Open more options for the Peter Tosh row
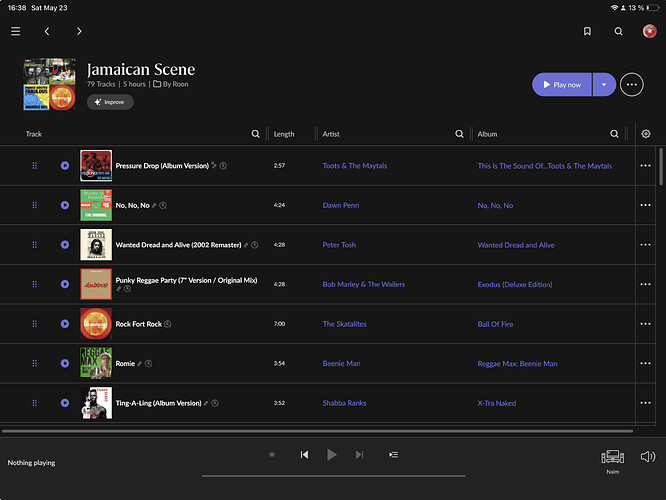This screenshot has height=500, width=666. click(x=646, y=245)
